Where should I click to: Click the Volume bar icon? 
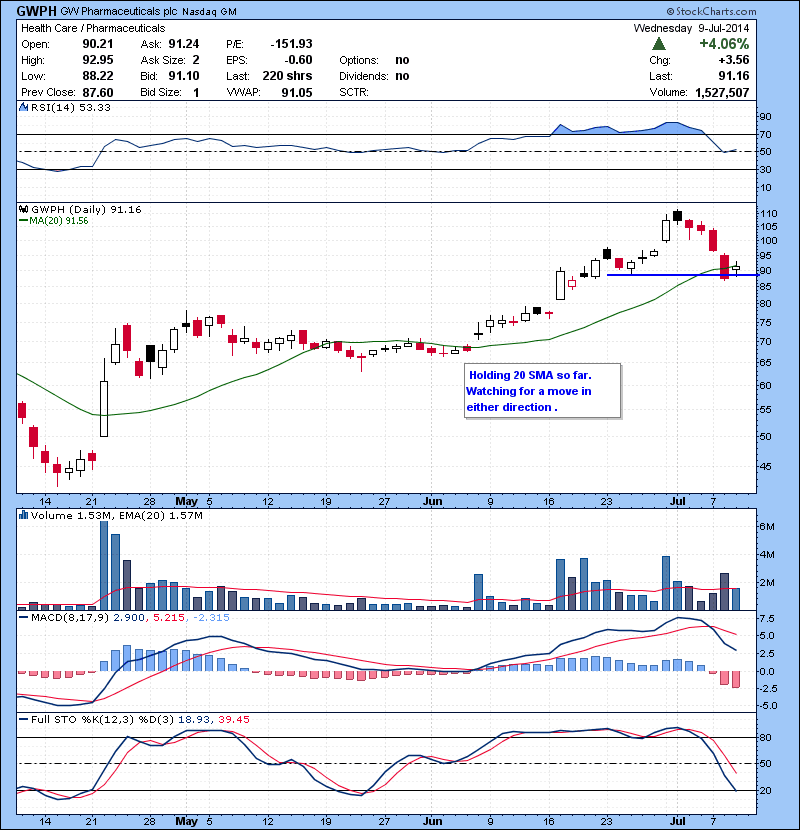tap(23, 515)
